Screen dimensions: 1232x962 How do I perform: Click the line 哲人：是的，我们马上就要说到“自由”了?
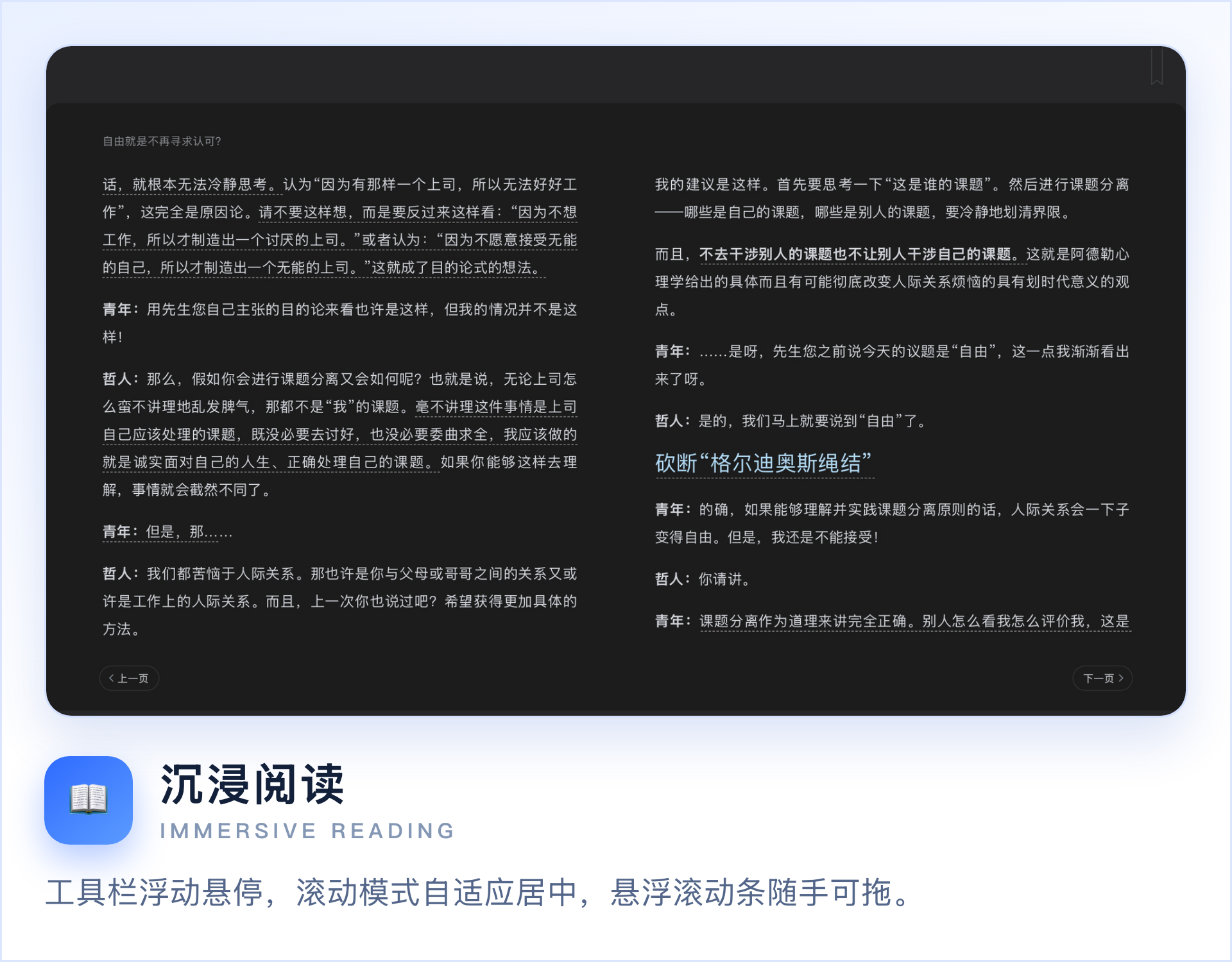coord(791,421)
